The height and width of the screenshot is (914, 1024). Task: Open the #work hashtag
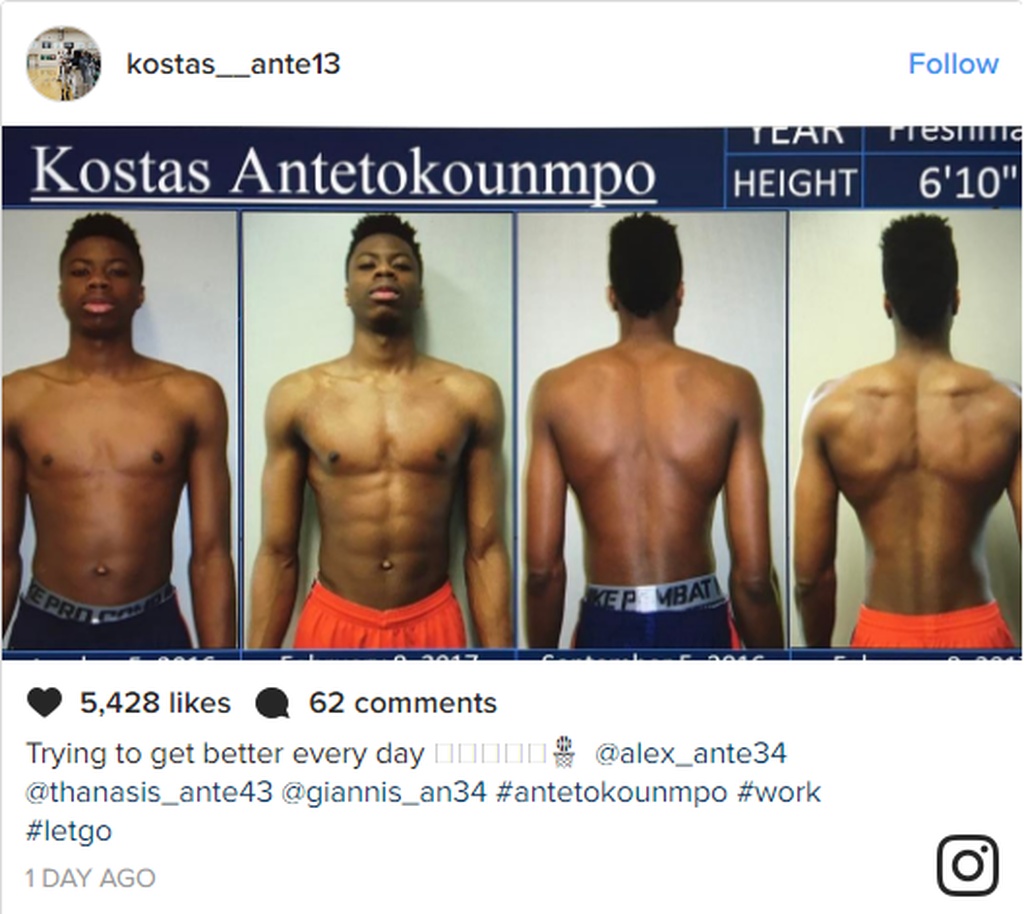[x=779, y=792]
